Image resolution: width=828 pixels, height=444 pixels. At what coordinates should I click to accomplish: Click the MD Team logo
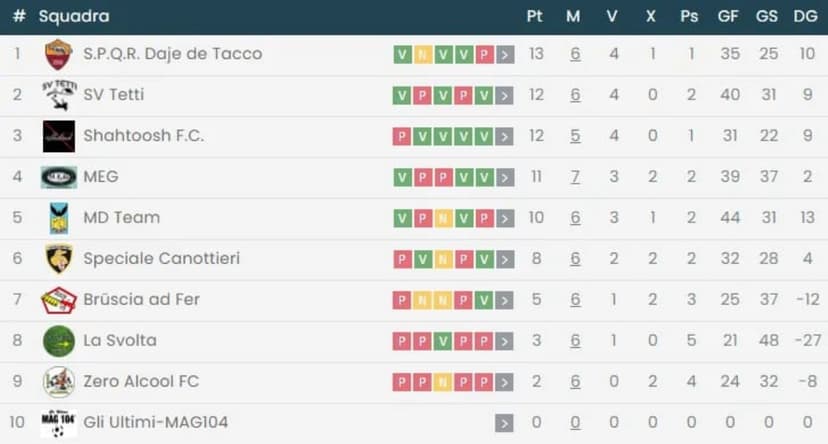59,218
